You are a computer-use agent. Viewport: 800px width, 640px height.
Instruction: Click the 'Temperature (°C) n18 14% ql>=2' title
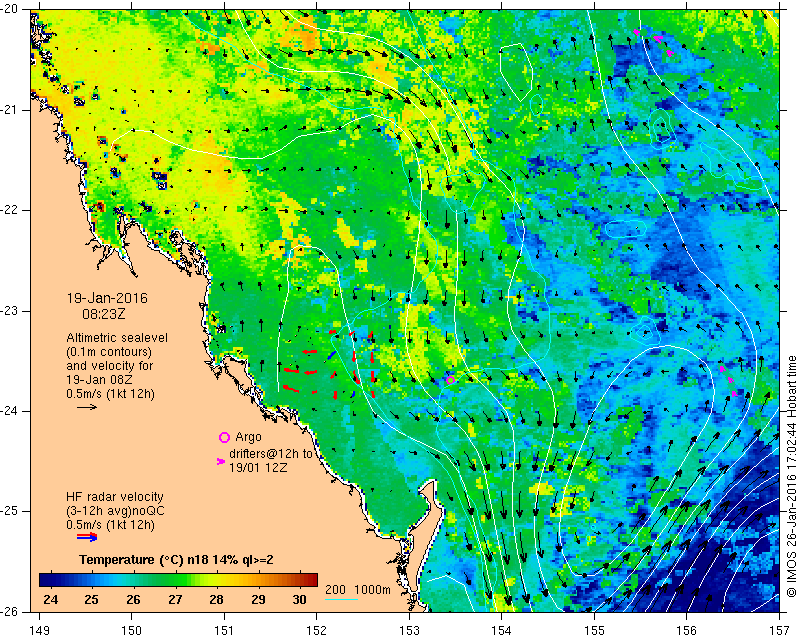(x=176, y=560)
